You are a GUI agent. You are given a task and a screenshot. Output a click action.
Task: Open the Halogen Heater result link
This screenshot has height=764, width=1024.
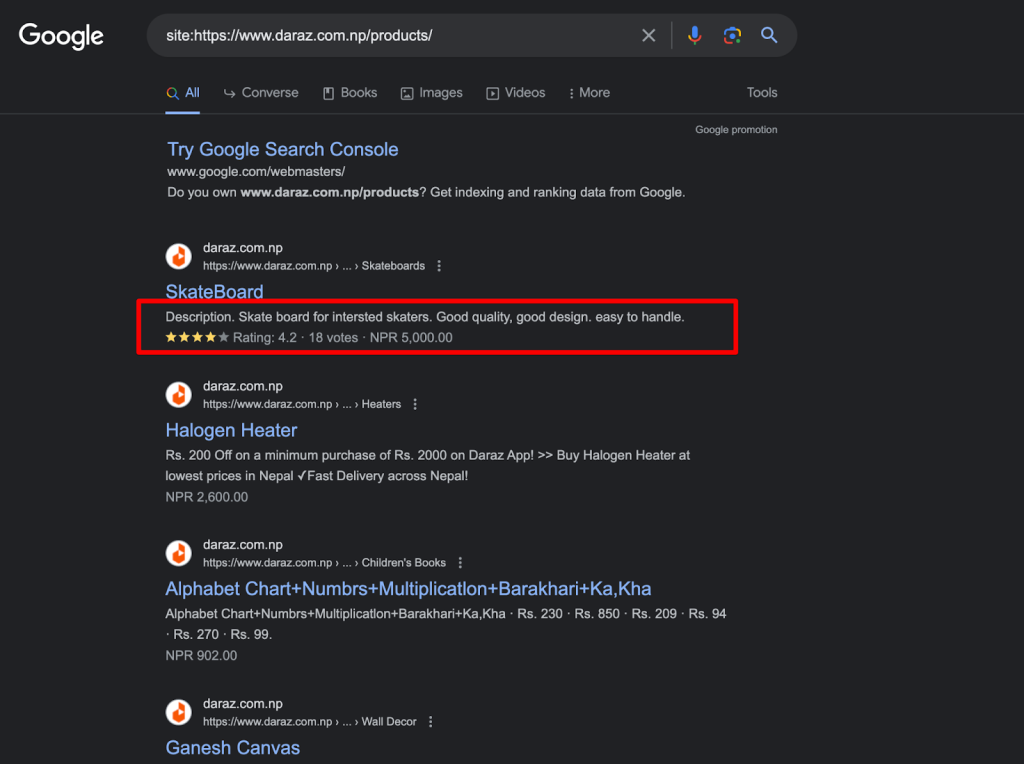click(x=231, y=431)
